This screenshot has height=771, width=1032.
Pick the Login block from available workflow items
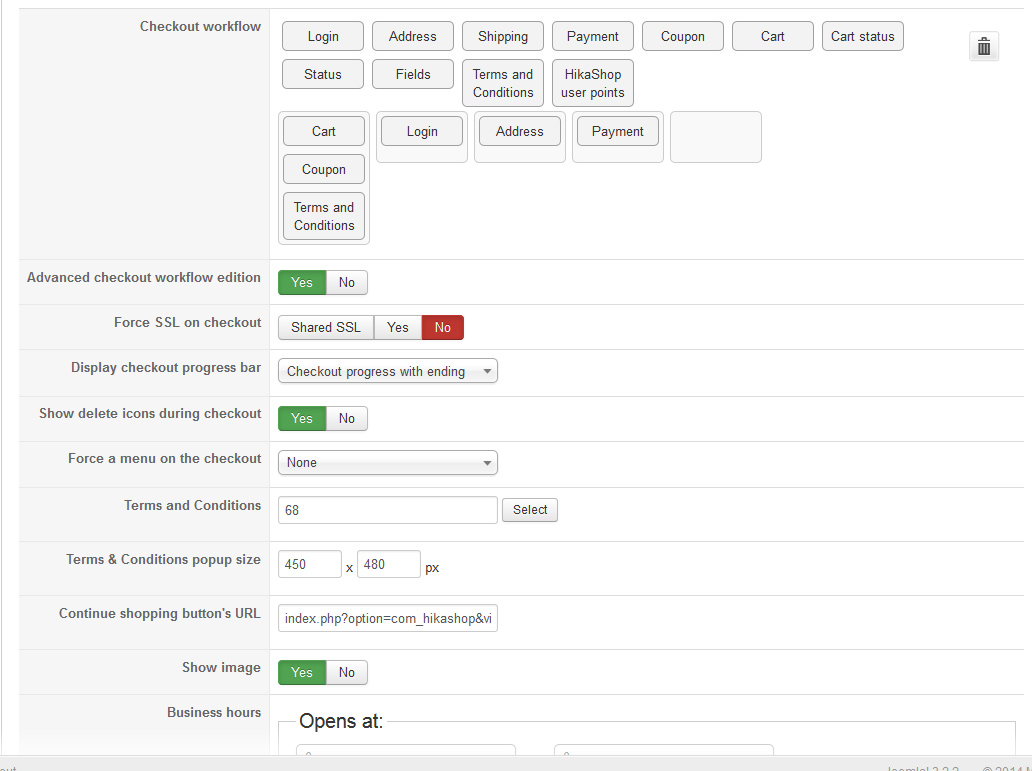[322, 36]
